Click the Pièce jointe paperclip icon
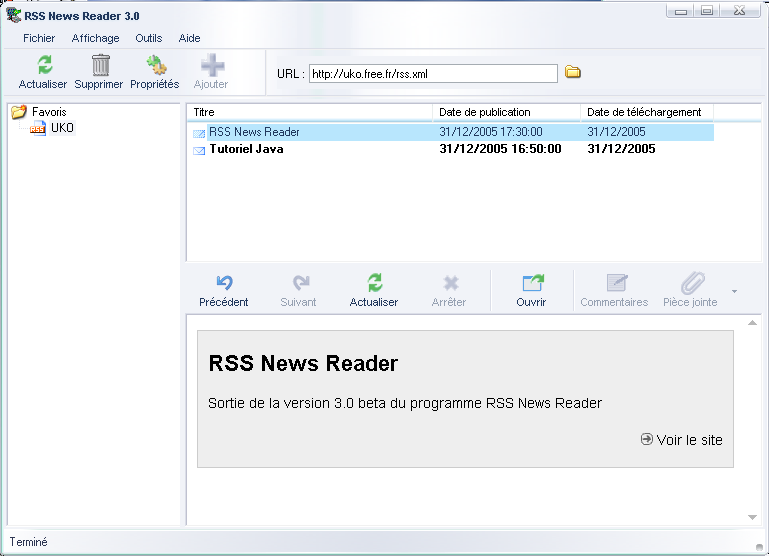Image resolution: width=769 pixels, height=556 pixels. (692, 282)
